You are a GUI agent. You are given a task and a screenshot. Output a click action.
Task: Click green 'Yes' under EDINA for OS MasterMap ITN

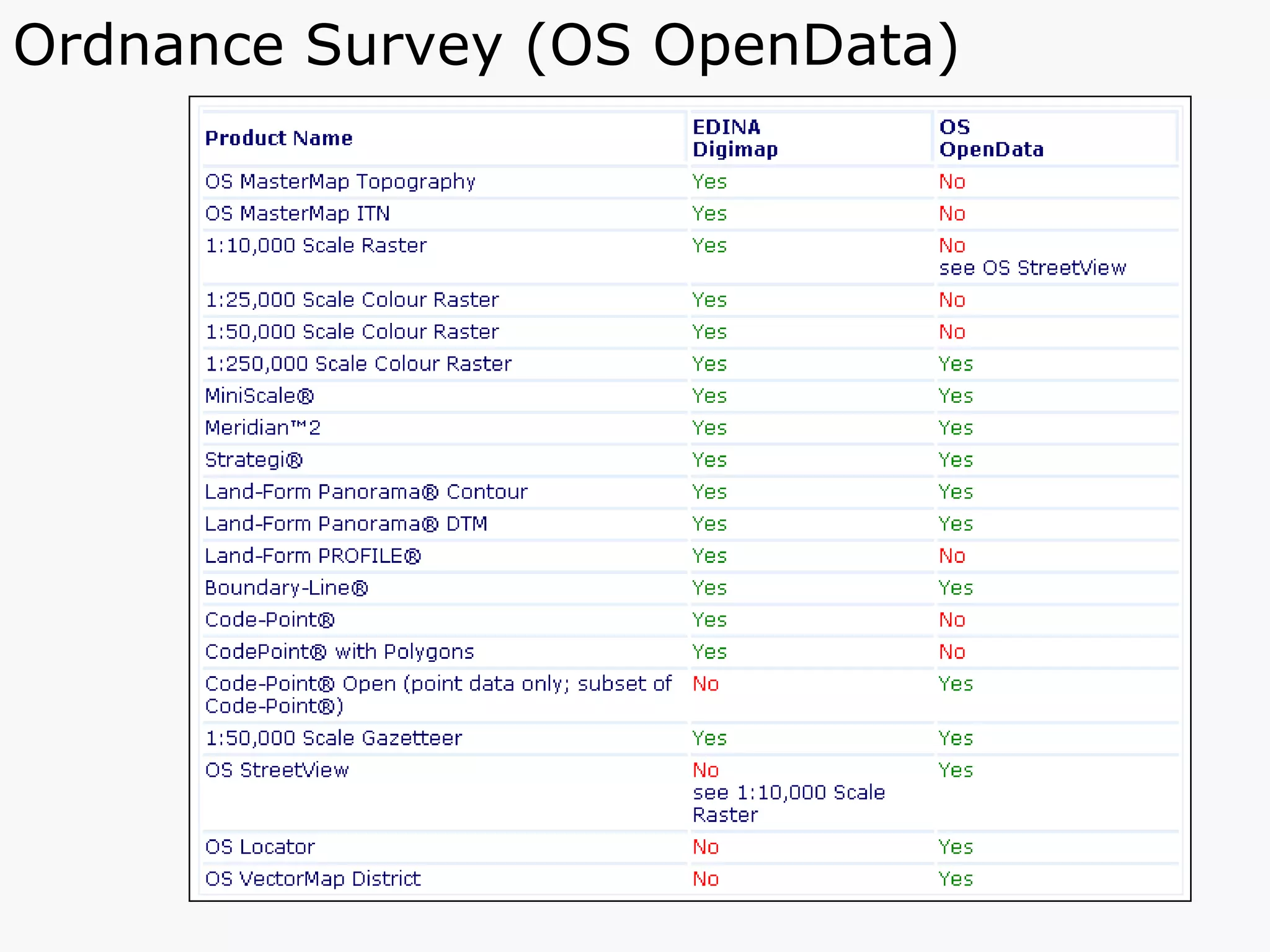[709, 213]
